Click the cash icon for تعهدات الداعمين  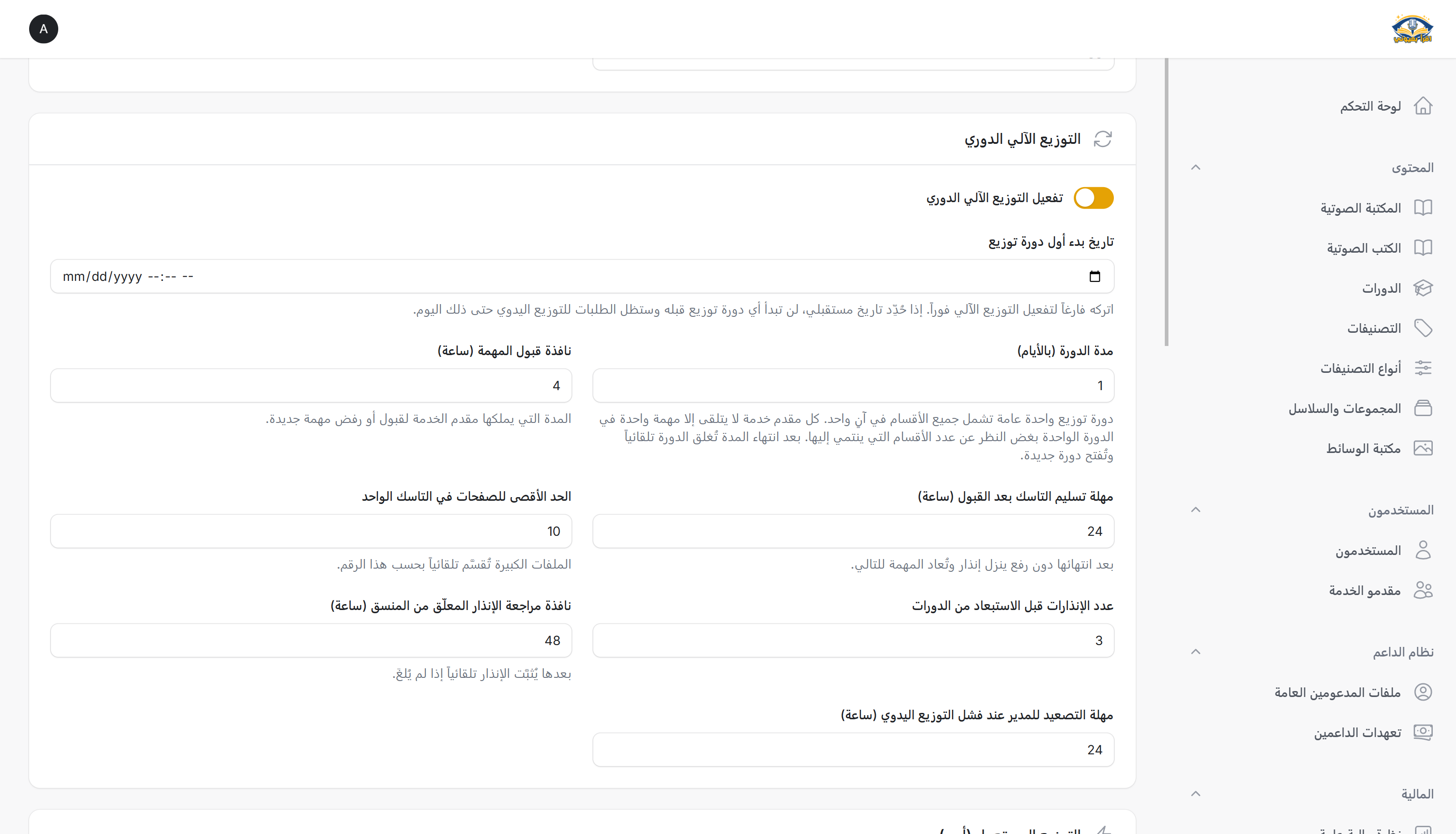tap(1423, 732)
